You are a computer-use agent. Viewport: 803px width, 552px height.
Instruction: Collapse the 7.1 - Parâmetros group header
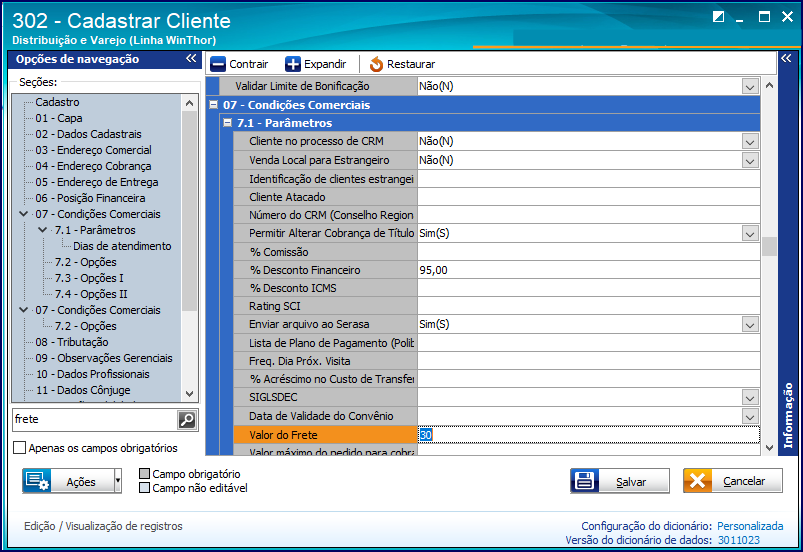tap(228, 123)
